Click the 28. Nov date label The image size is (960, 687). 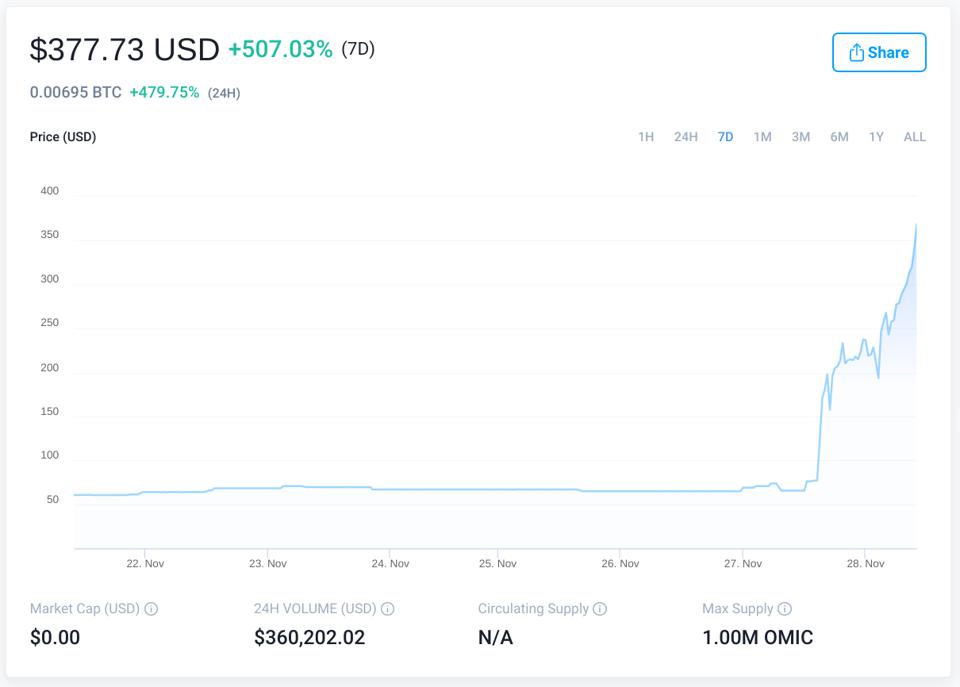point(864,564)
